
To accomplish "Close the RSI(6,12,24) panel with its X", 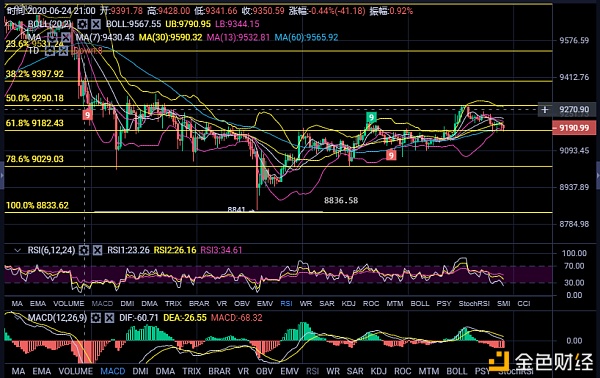I will click(98, 250).
